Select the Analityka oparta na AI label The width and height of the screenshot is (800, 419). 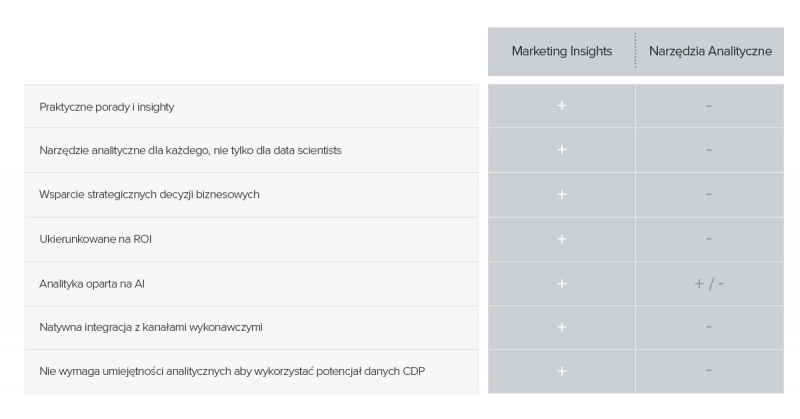tap(92, 284)
